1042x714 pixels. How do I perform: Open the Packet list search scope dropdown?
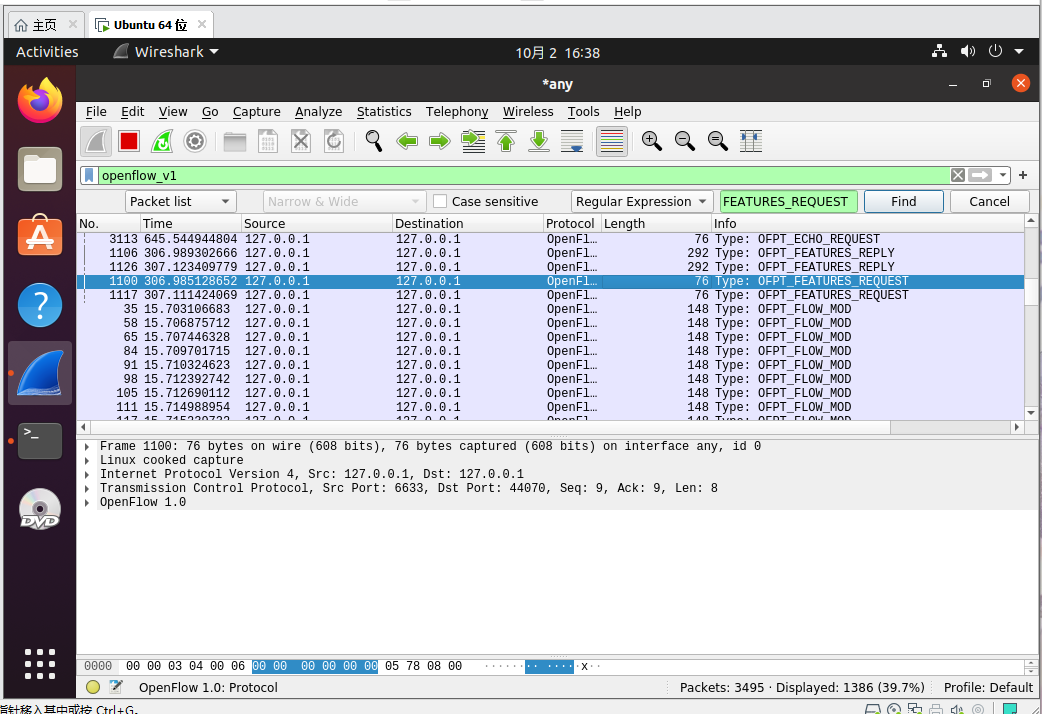pyautogui.click(x=181, y=201)
